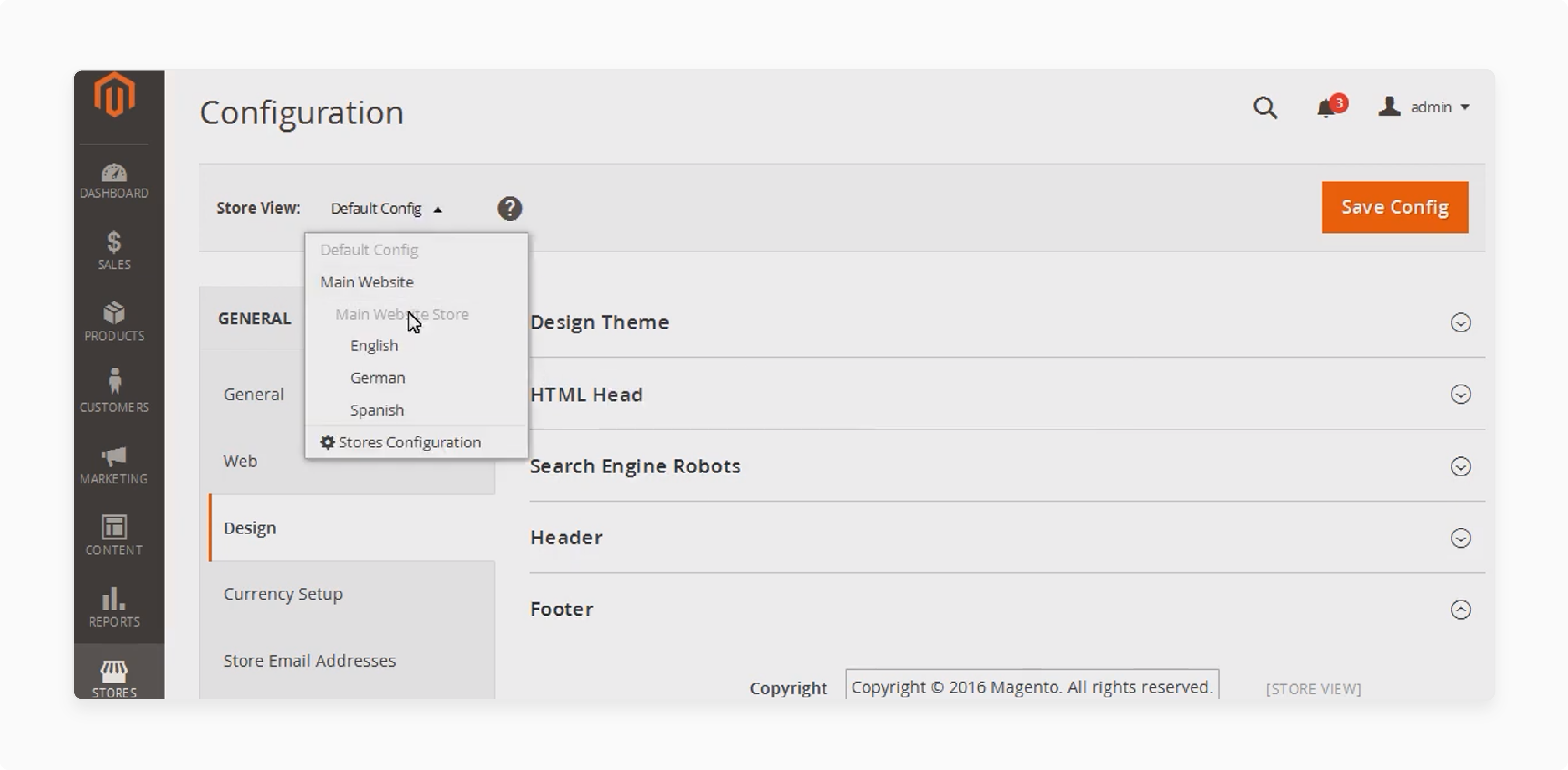Click the Stores Configuration gear icon
This screenshot has height=770, width=1568.
click(328, 442)
